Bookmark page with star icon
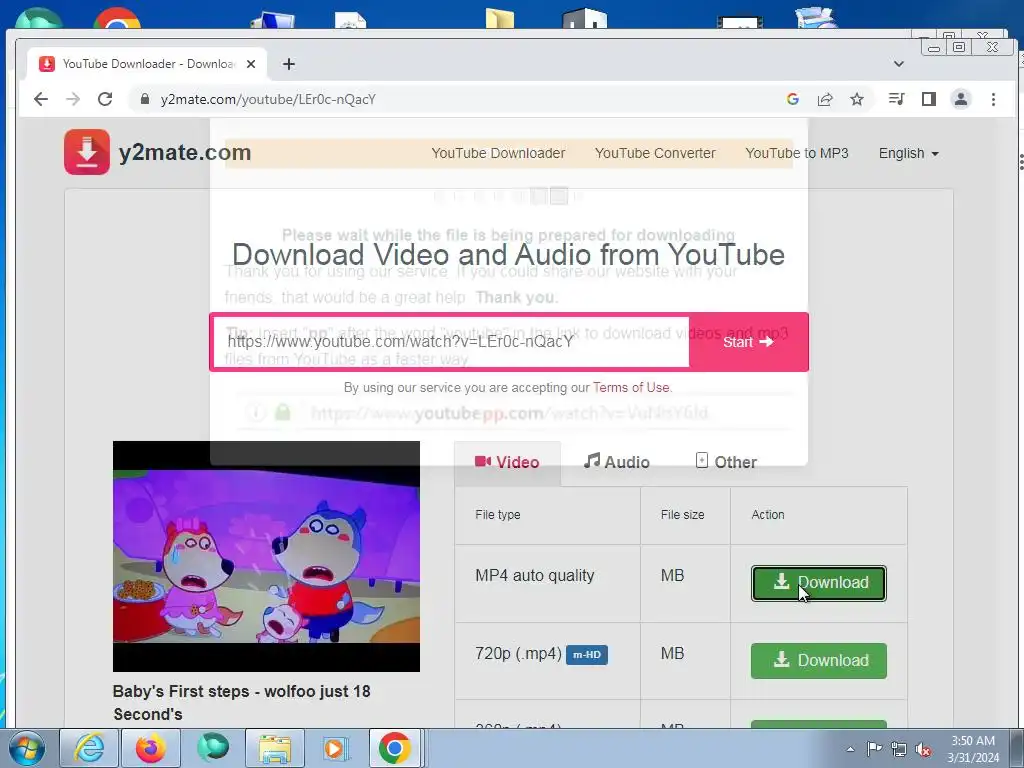 click(x=857, y=99)
